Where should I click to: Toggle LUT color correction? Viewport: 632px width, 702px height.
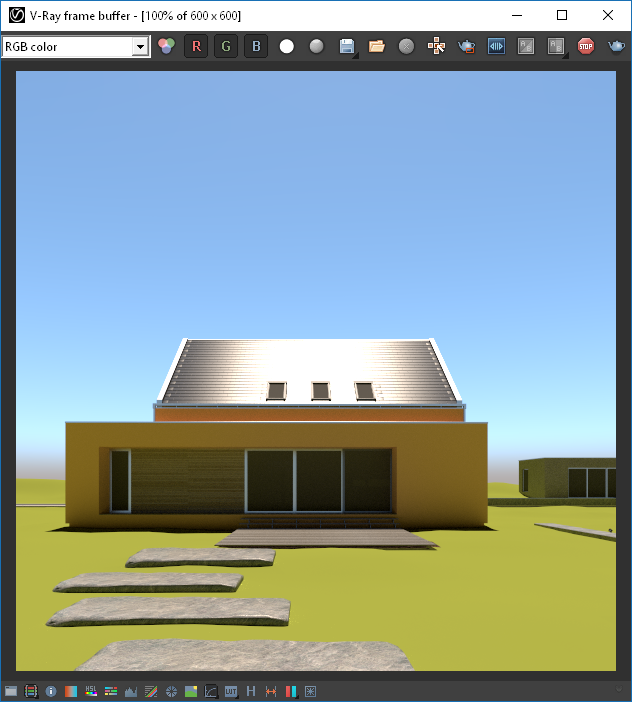(231, 691)
